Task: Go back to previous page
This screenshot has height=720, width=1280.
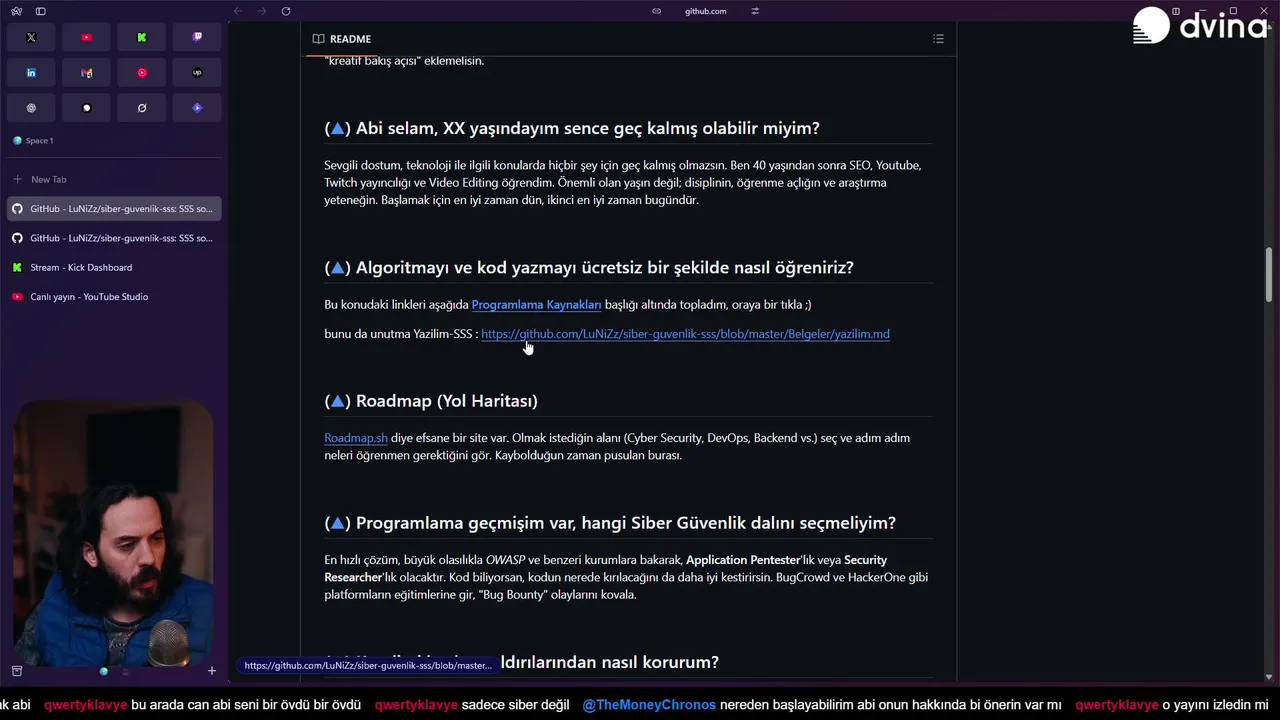Action: (238, 11)
